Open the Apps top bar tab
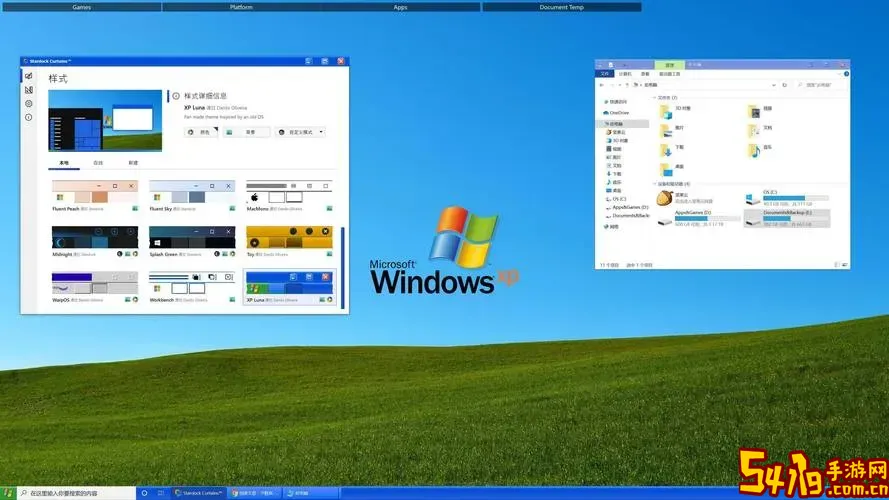 (401, 7)
